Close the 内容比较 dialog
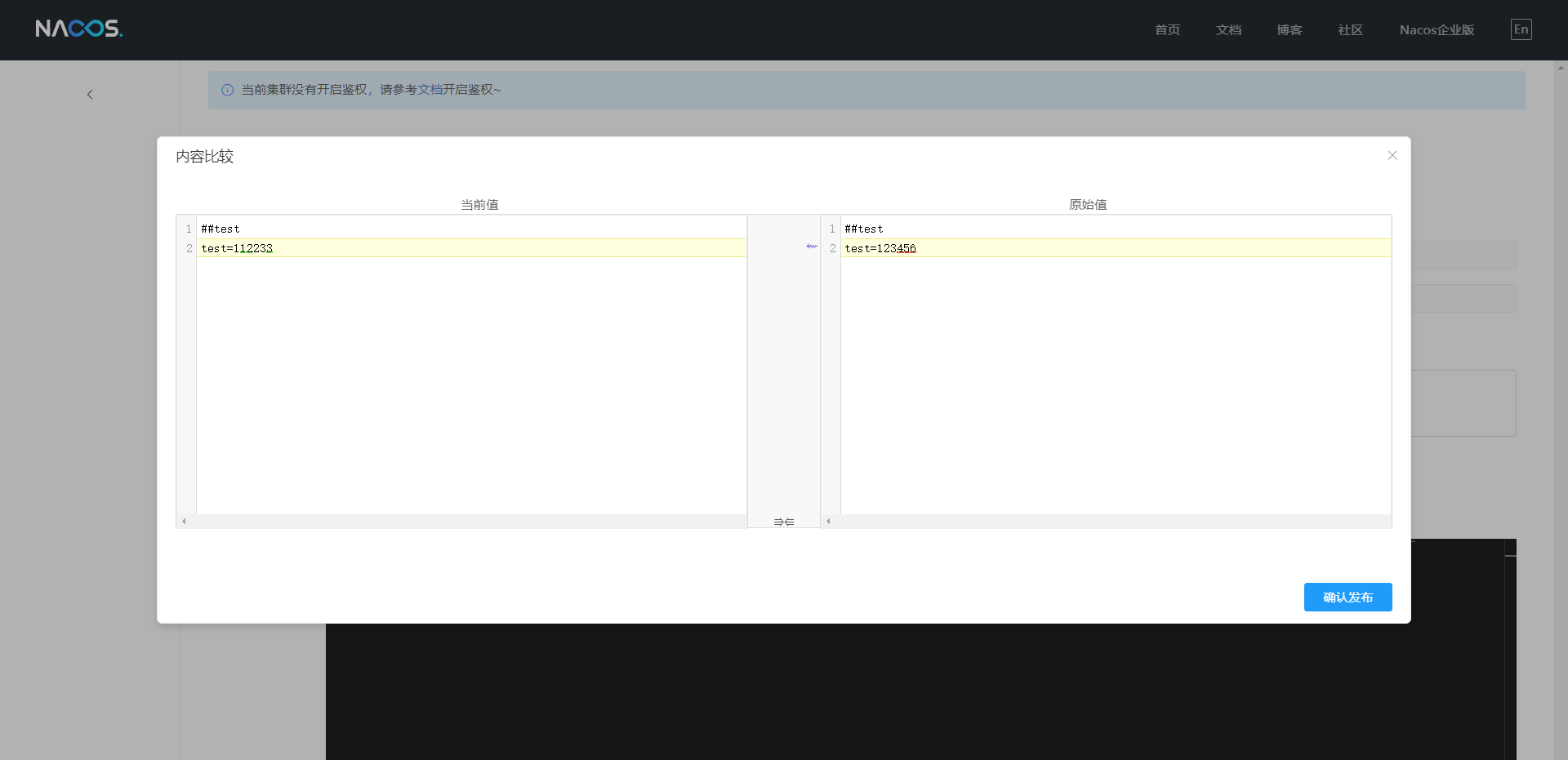1568x760 pixels. coord(1392,156)
